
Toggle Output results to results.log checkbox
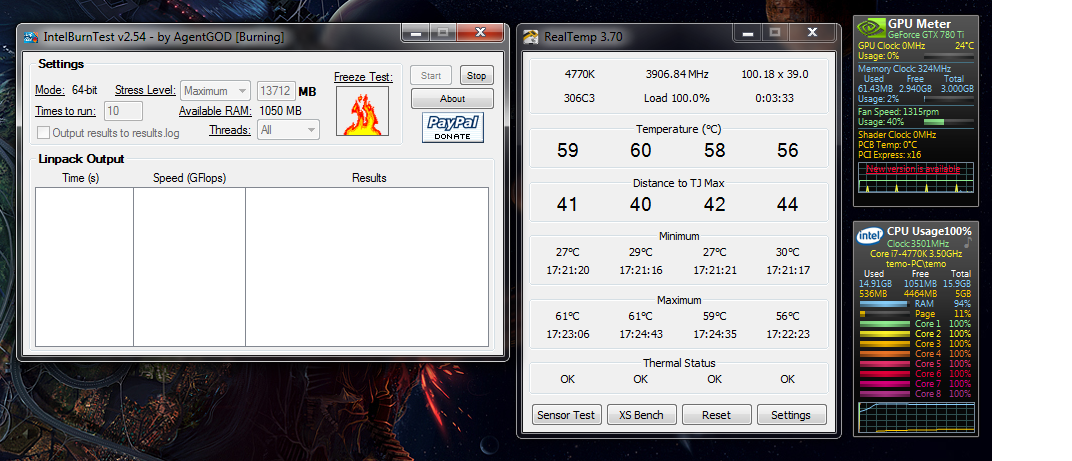point(43,133)
